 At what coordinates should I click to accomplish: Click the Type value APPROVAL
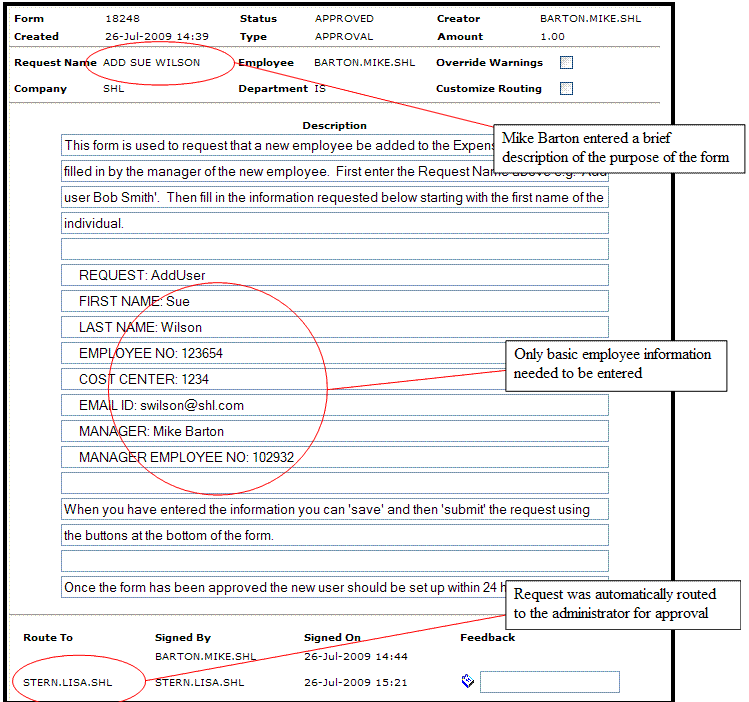coord(344,37)
